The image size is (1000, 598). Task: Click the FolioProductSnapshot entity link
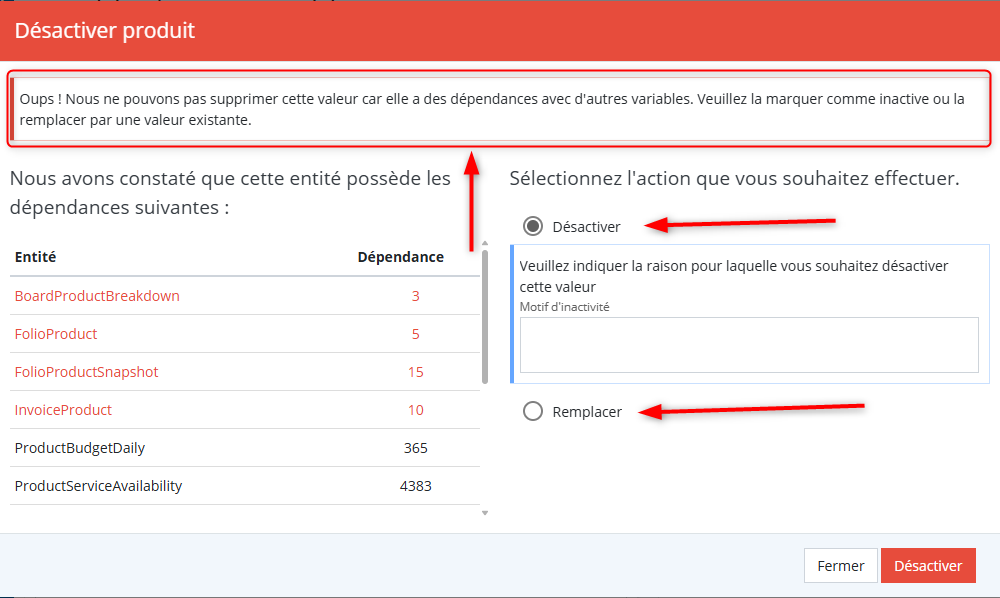pyautogui.click(x=86, y=372)
